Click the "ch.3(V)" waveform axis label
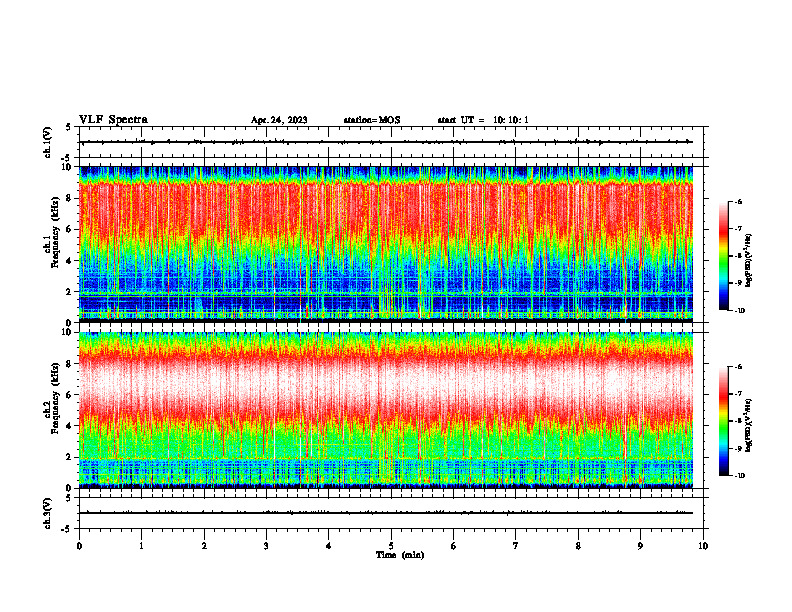 [x=48, y=513]
